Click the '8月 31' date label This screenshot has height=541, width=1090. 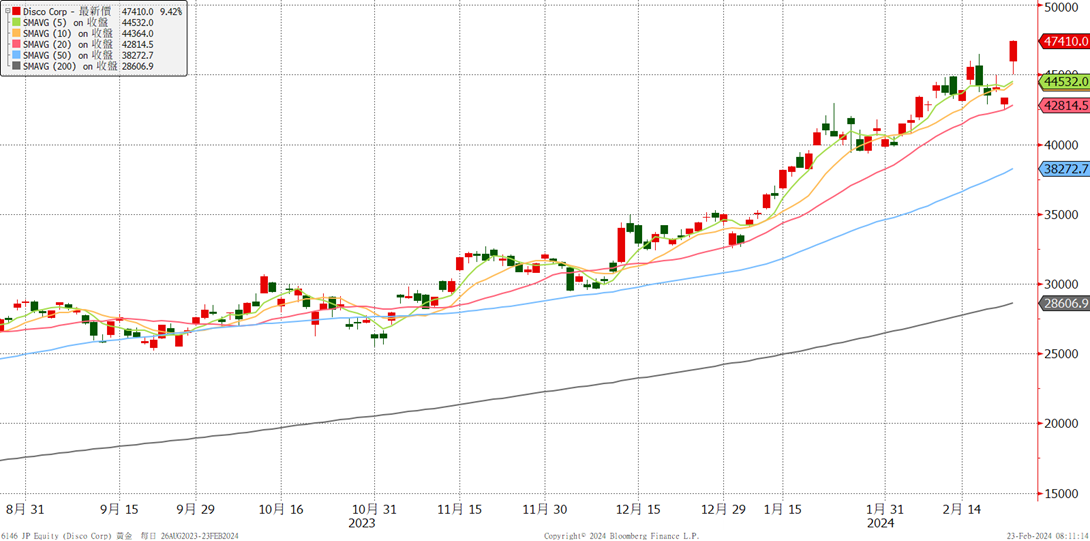24,510
